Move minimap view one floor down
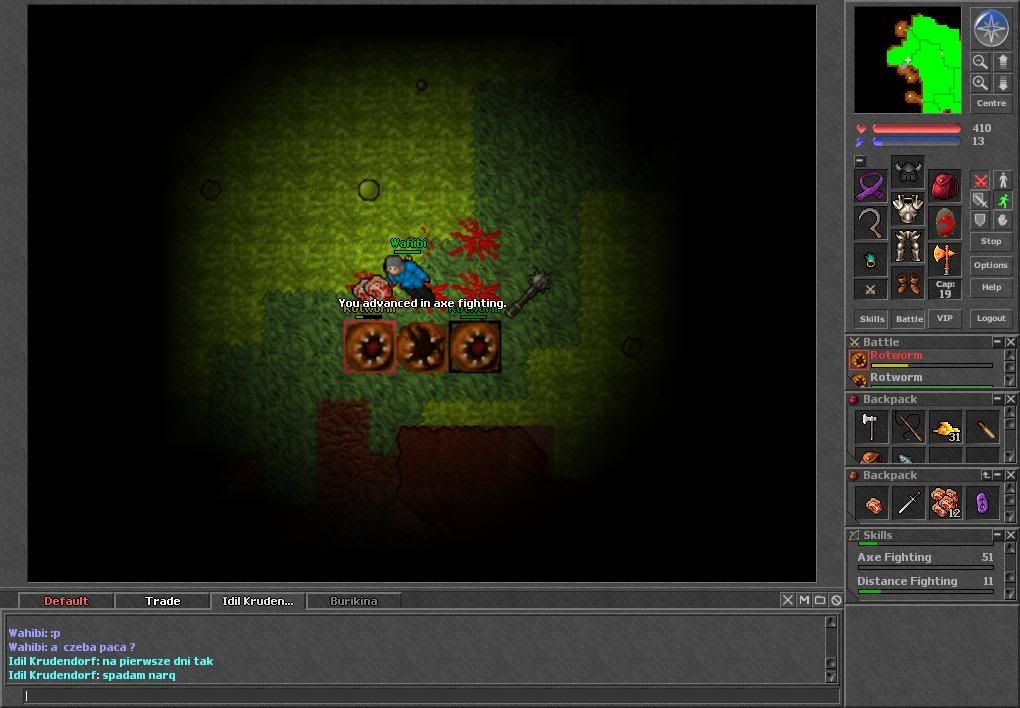Viewport: 1020px width, 708px height. pyautogui.click(x=1002, y=83)
